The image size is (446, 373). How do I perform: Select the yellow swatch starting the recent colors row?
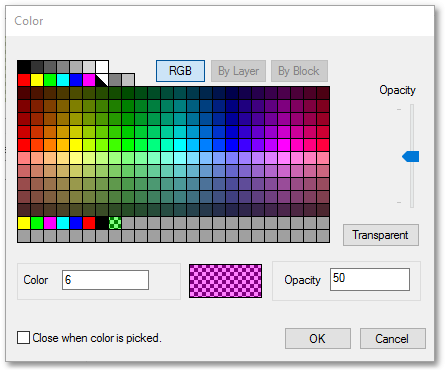point(24,223)
